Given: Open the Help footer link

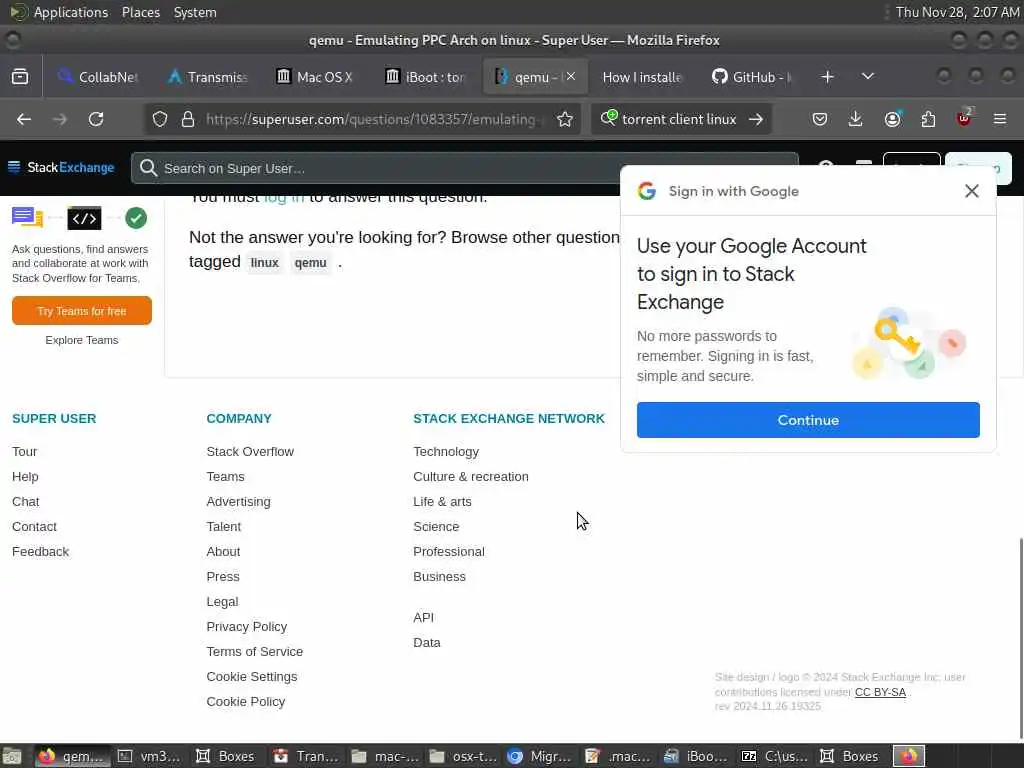Looking at the screenshot, I should point(25,477).
